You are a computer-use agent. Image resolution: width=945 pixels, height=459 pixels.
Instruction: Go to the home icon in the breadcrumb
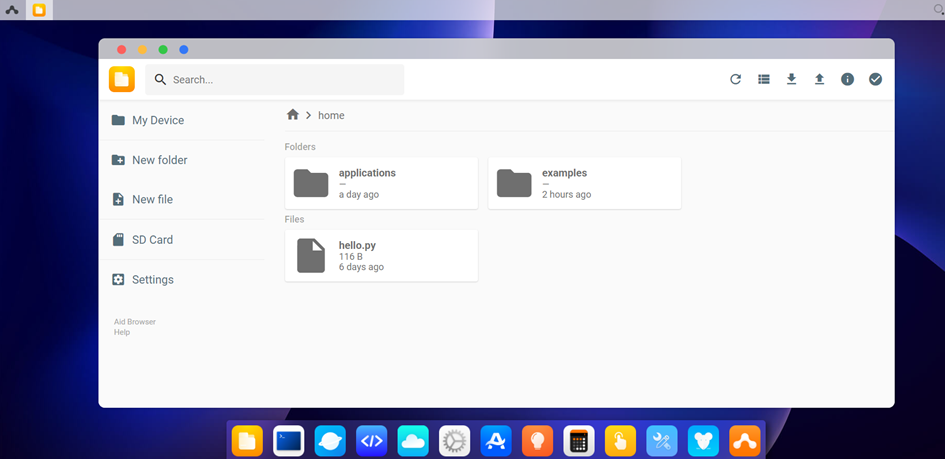pyautogui.click(x=293, y=115)
